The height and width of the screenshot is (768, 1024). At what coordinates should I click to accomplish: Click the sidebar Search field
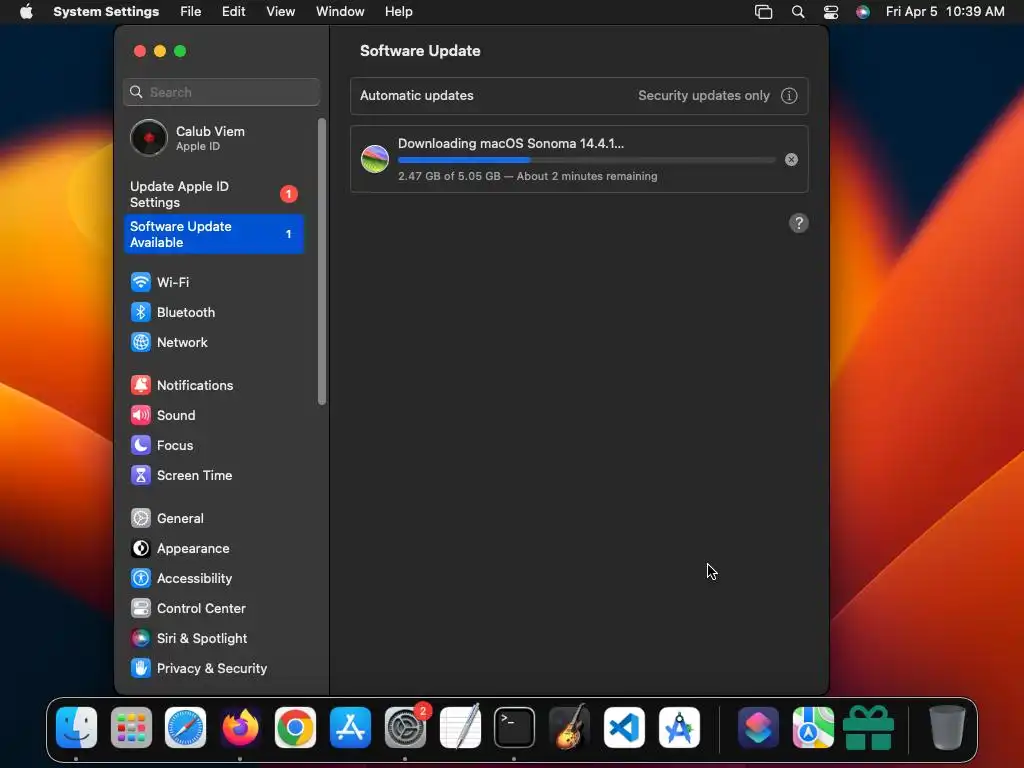221,92
